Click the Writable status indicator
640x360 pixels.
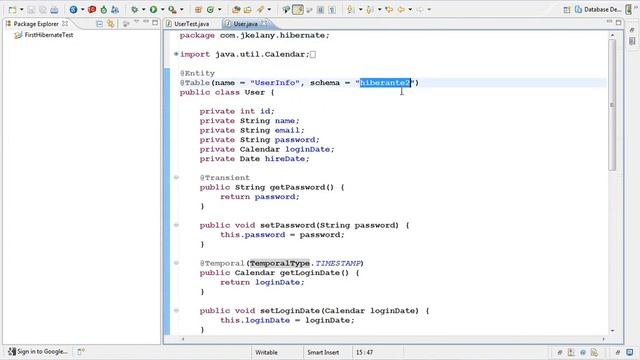(x=266, y=352)
